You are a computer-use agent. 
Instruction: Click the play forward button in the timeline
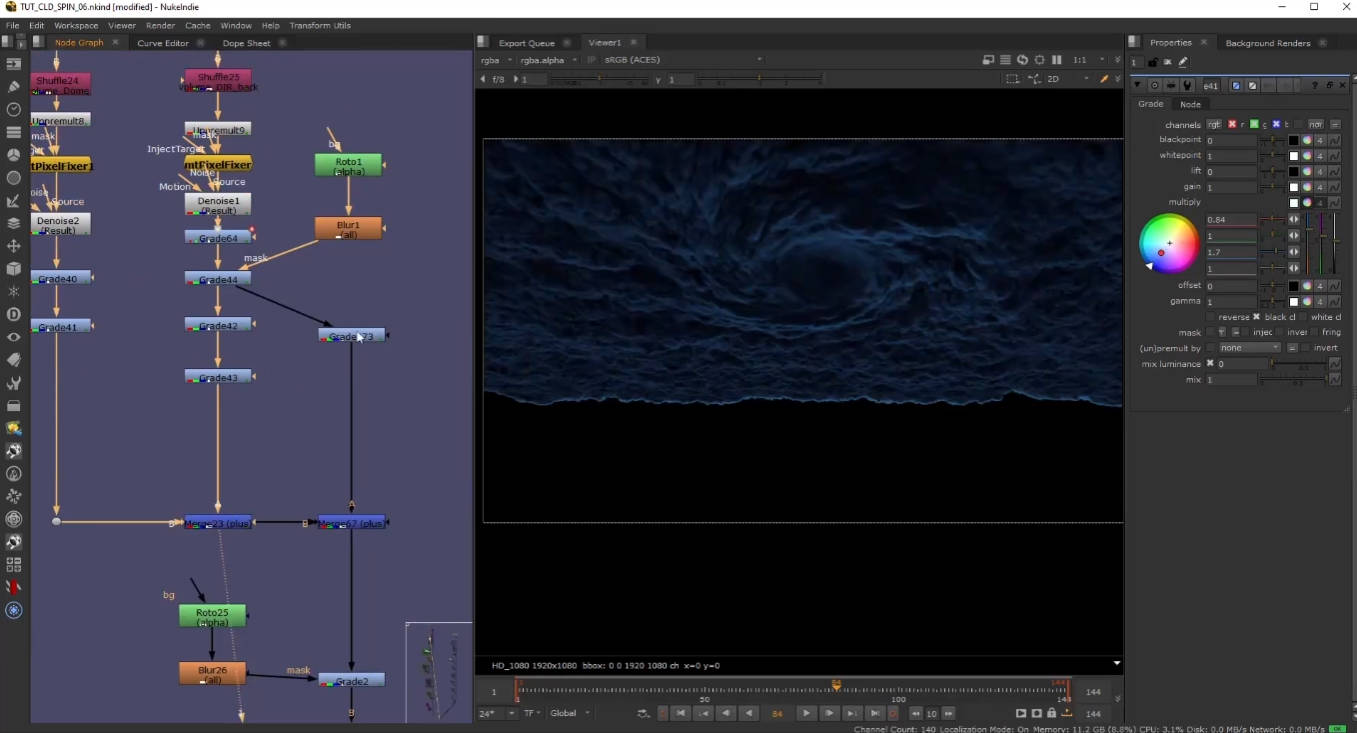(x=806, y=713)
